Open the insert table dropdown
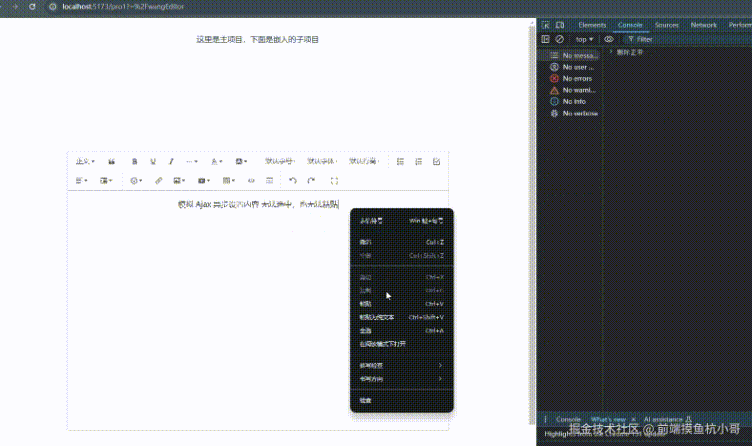This screenshot has height=446, width=752. coord(229,181)
